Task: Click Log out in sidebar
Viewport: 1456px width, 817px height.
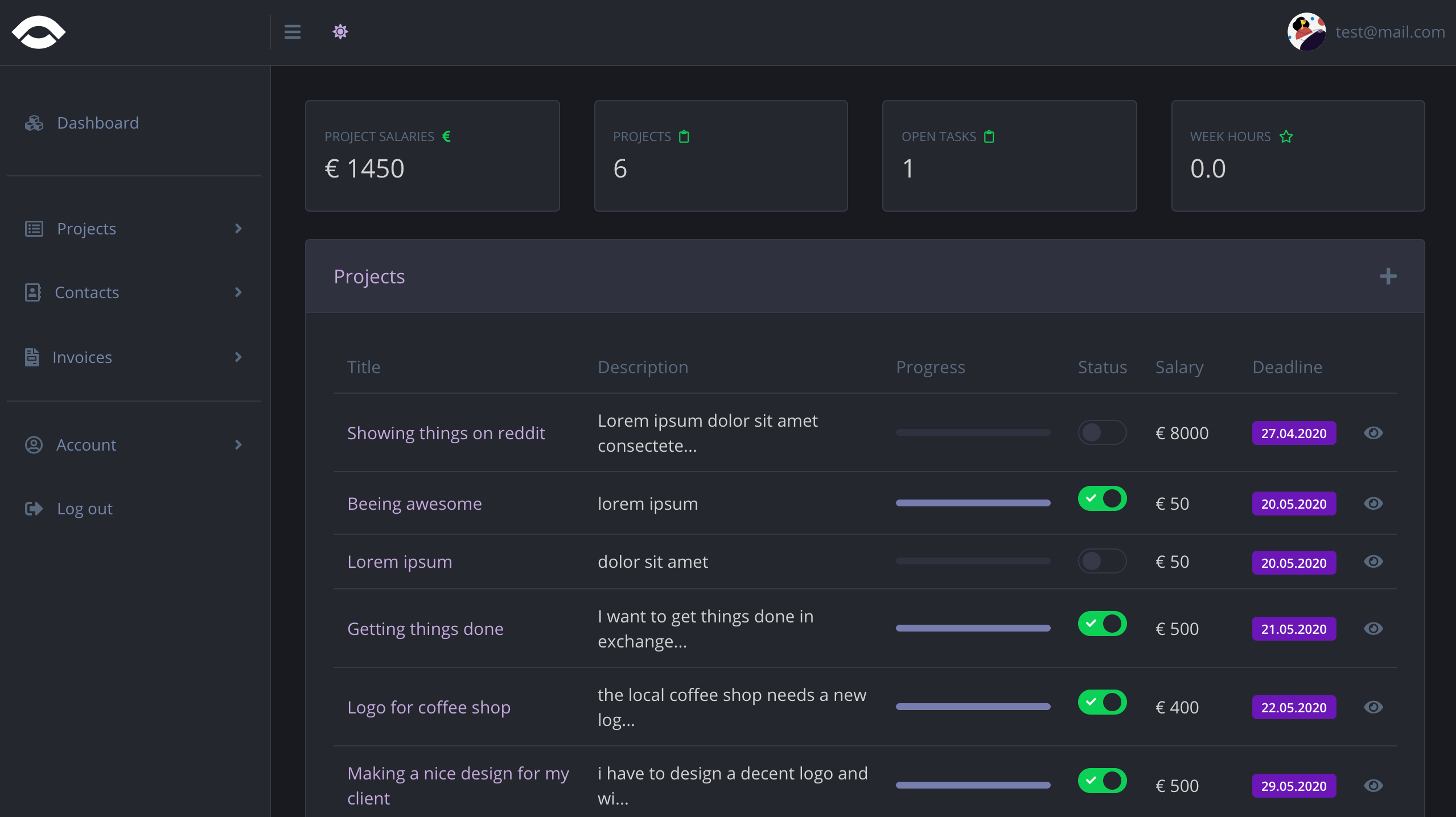Action: [x=84, y=509]
